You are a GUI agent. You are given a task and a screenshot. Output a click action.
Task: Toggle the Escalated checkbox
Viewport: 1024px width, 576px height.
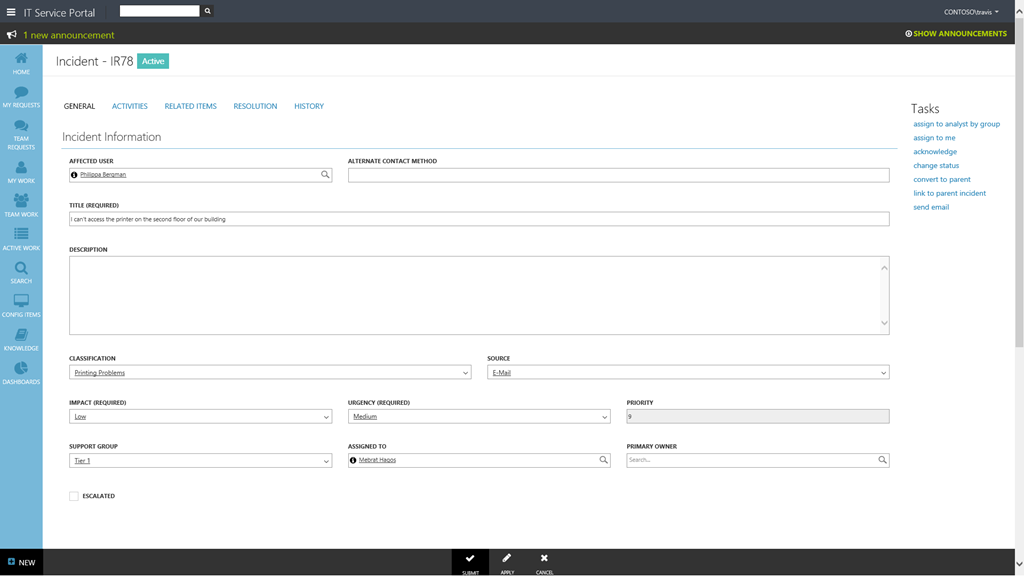click(74, 496)
